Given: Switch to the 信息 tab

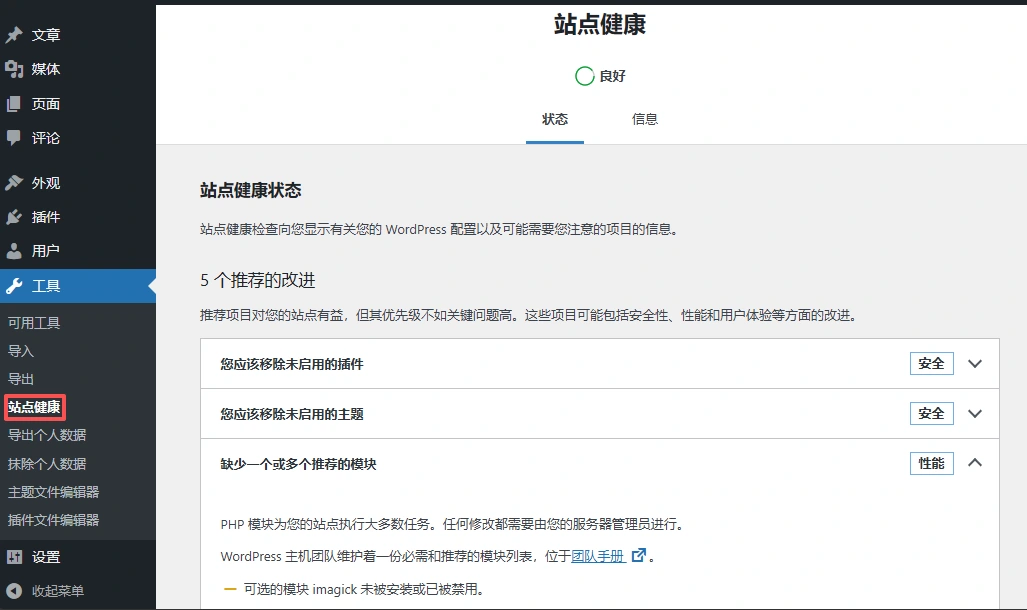Looking at the screenshot, I should pyautogui.click(x=645, y=119).
